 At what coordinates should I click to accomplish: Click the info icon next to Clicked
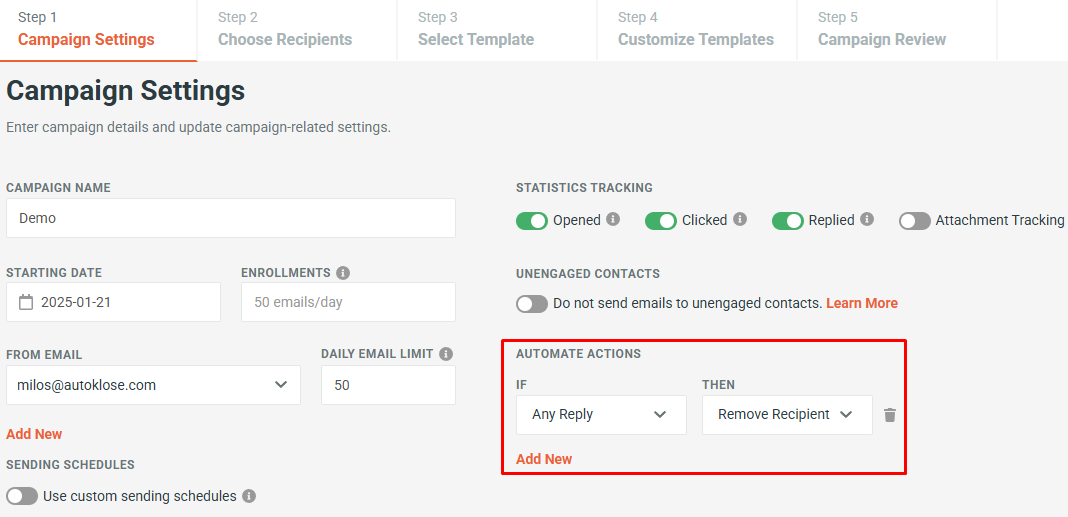click(740, 219)
